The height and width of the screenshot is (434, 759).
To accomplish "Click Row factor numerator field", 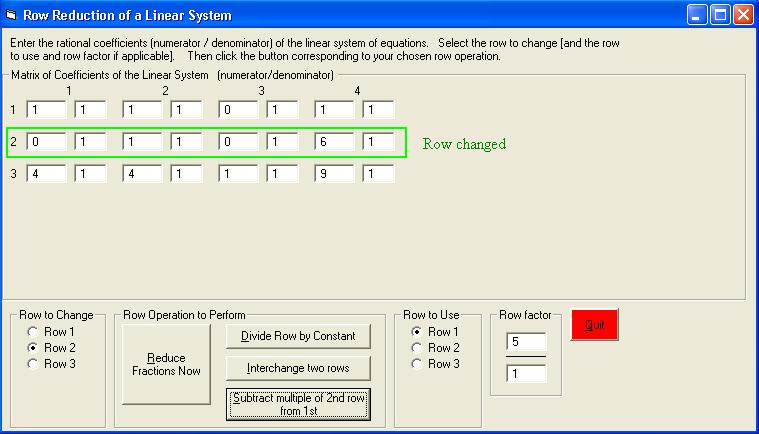I will [x=526, y=342].
